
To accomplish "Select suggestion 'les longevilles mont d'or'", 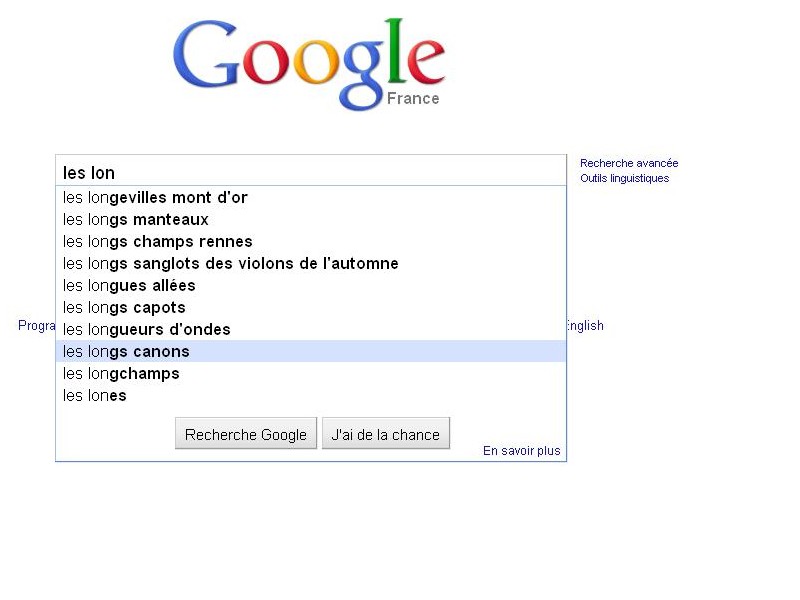I will click(x=311, y=197).
